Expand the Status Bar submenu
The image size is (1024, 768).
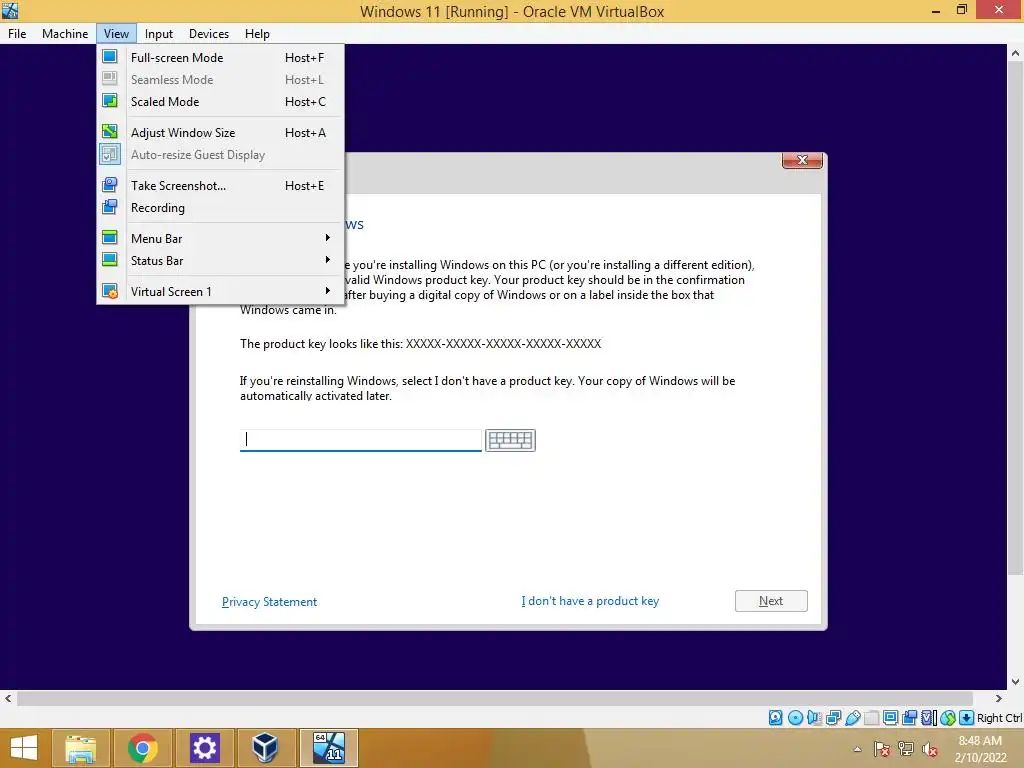(x=221, y=261)
